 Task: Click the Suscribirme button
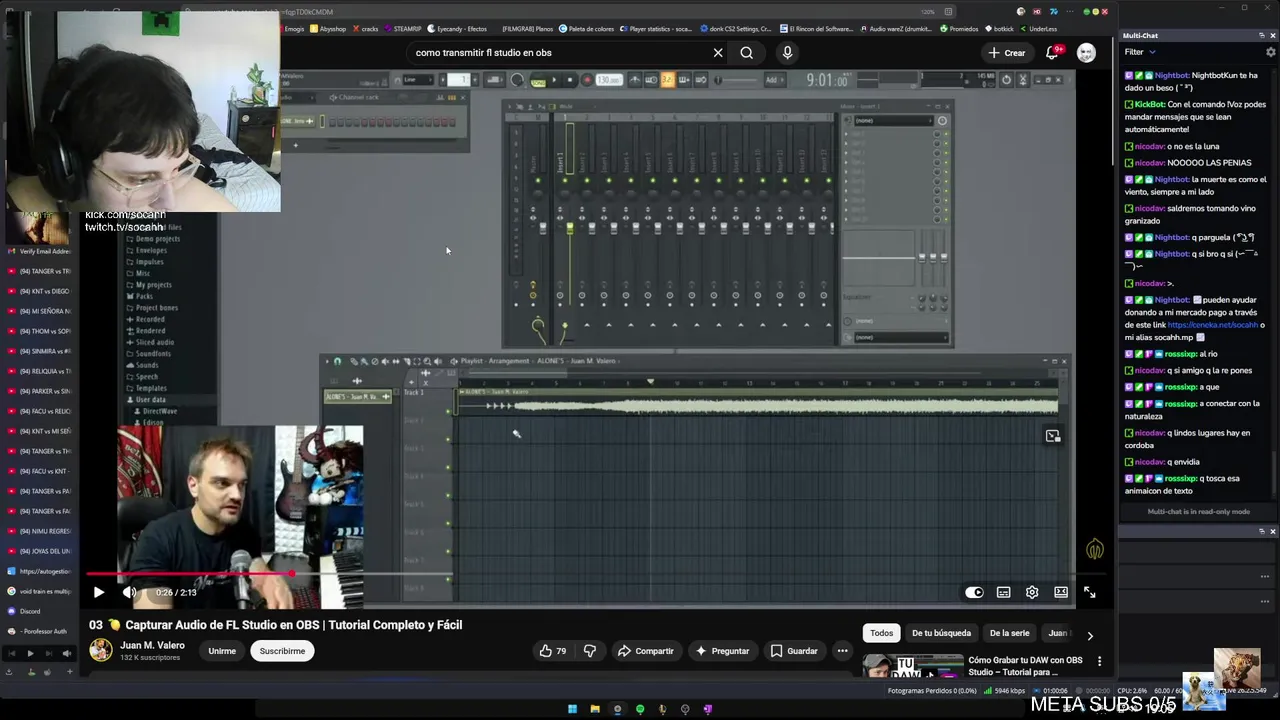click(x=282, y=651)
